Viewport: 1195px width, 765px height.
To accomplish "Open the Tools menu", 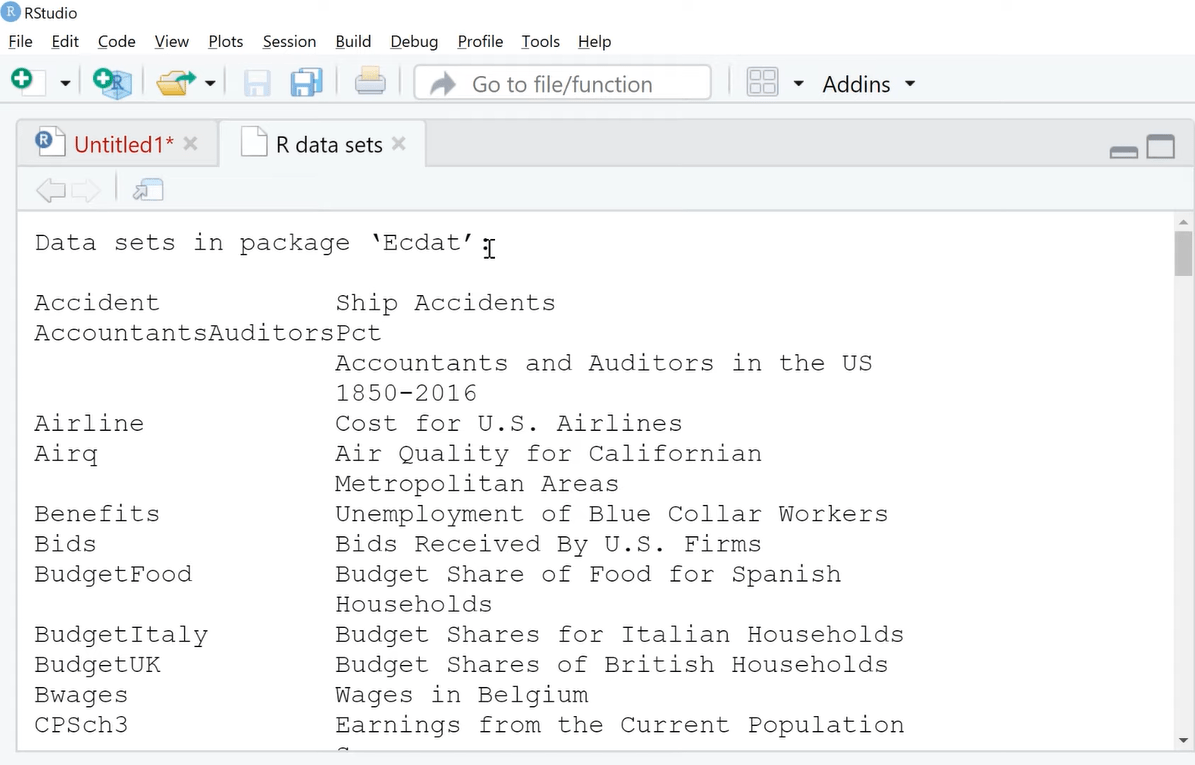I will coord(540,41).
